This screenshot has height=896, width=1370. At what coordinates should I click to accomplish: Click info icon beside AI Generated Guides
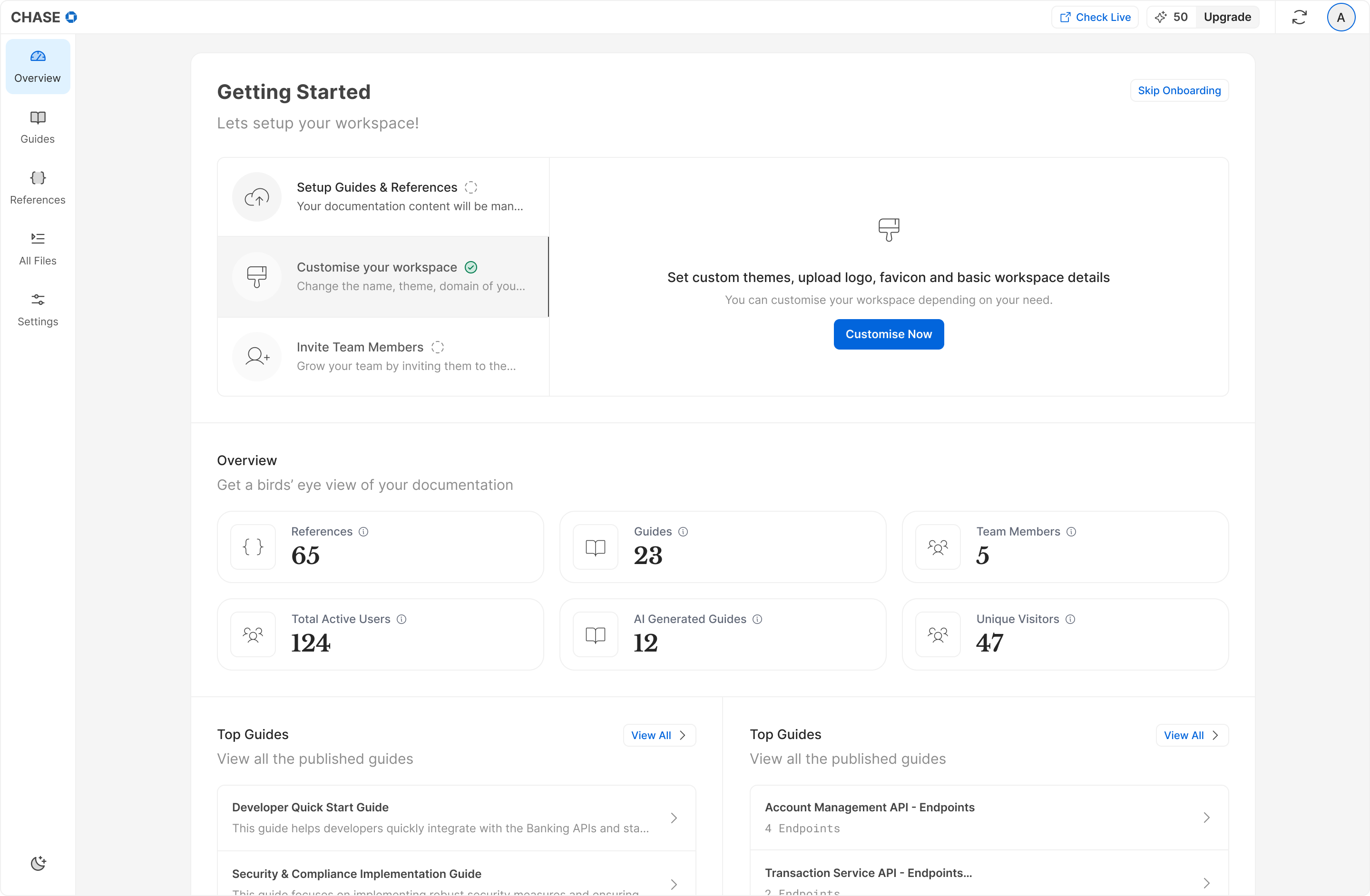757,619
